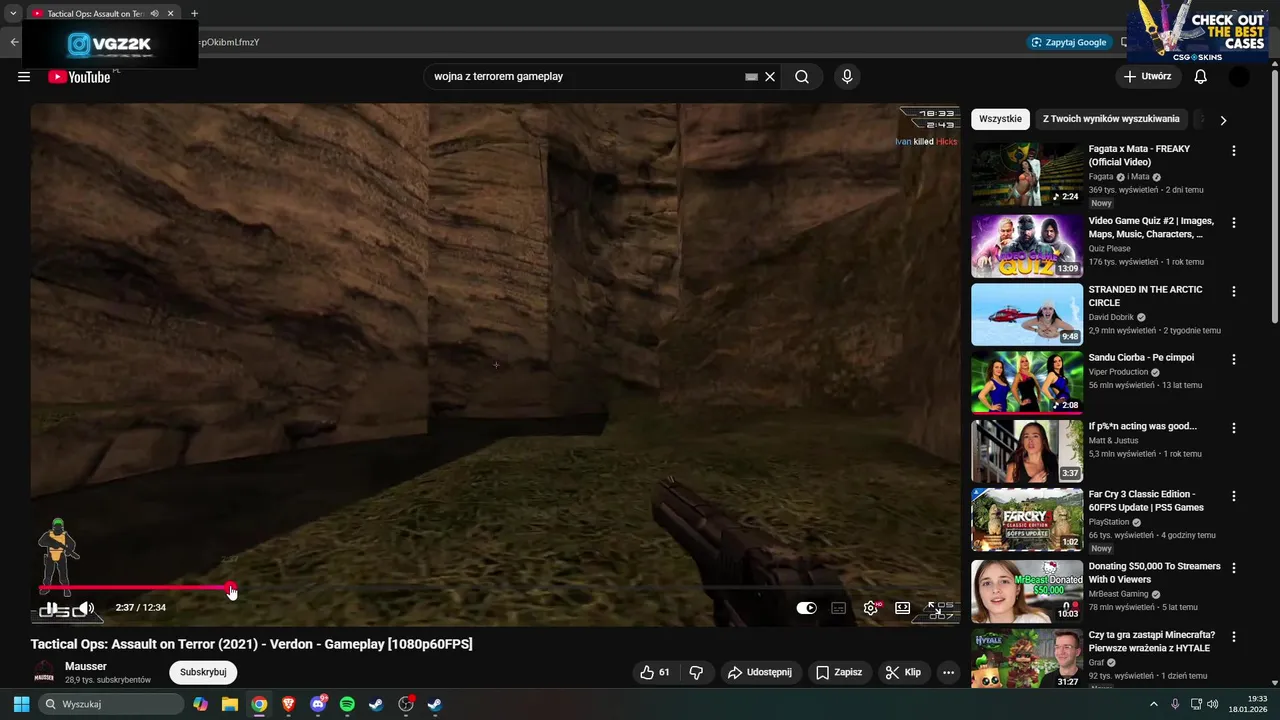
Task: Open the Fagata x Mata FREAKY thumbnail
Action: [1027, 175]
